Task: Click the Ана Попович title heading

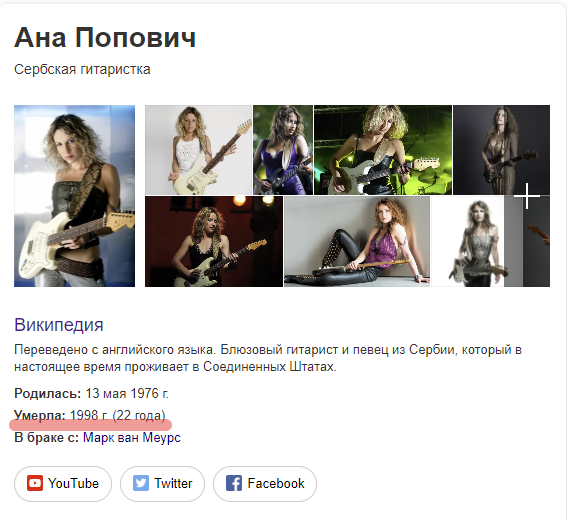Action: pos(105,38)
